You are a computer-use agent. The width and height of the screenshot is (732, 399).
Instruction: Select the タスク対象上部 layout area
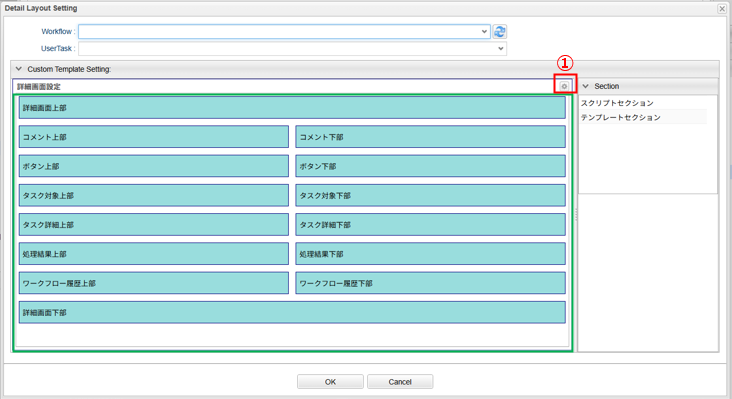pyautogui.click(x=154, y=196)
